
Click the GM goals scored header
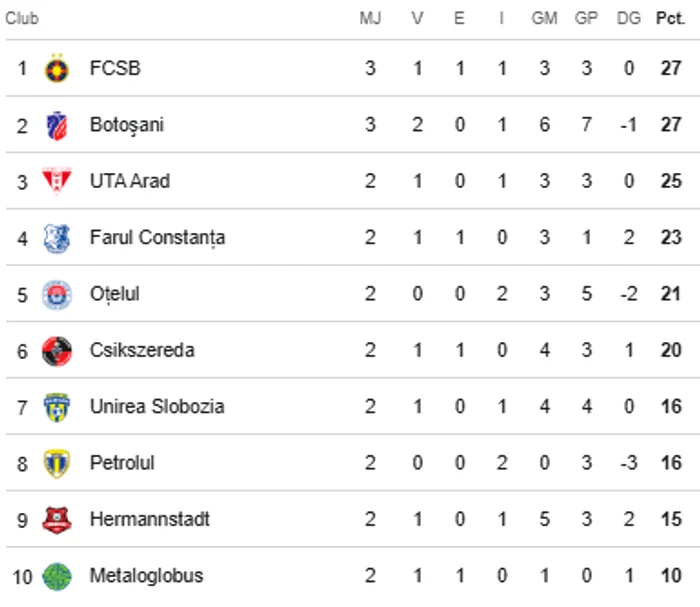click(x=544, y=19)
